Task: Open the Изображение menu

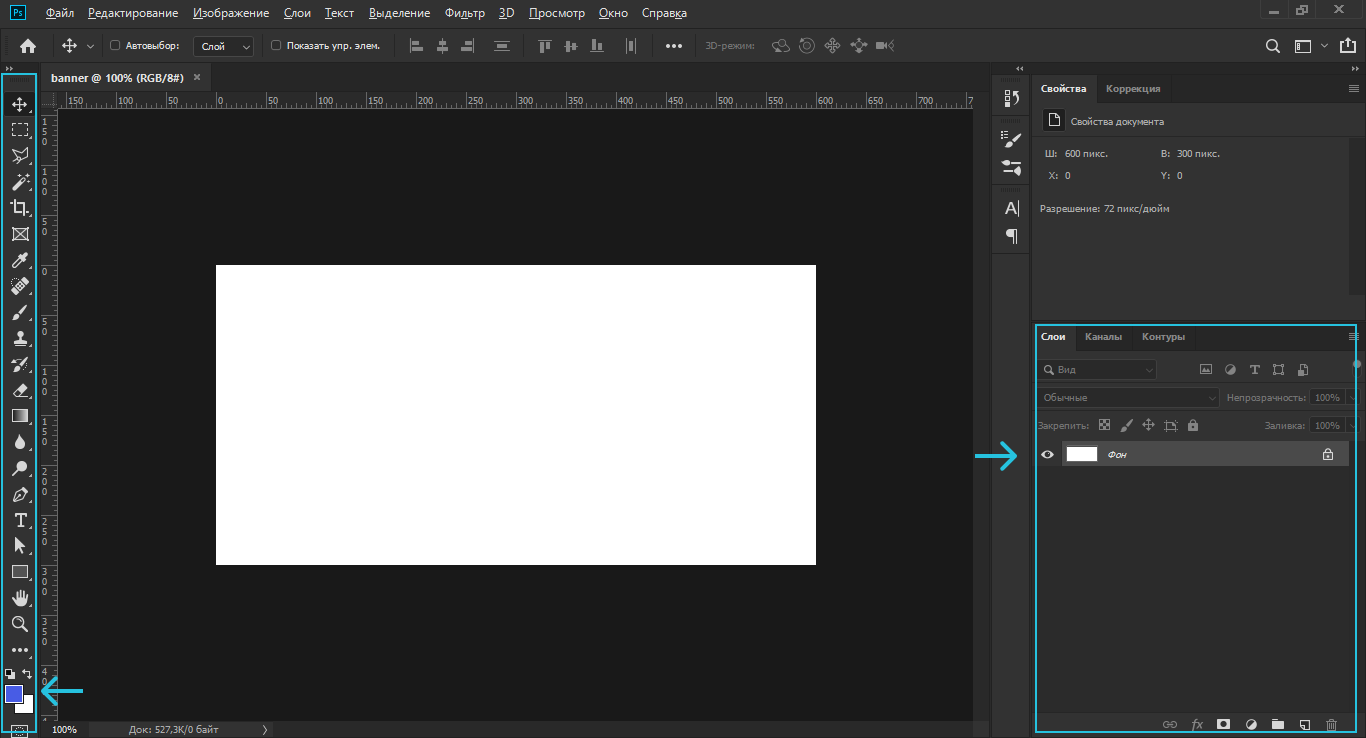Action: [x=231, y=13]
